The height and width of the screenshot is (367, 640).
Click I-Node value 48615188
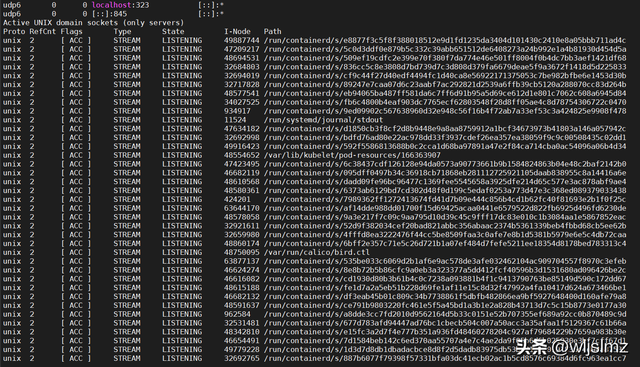[242, 288]
